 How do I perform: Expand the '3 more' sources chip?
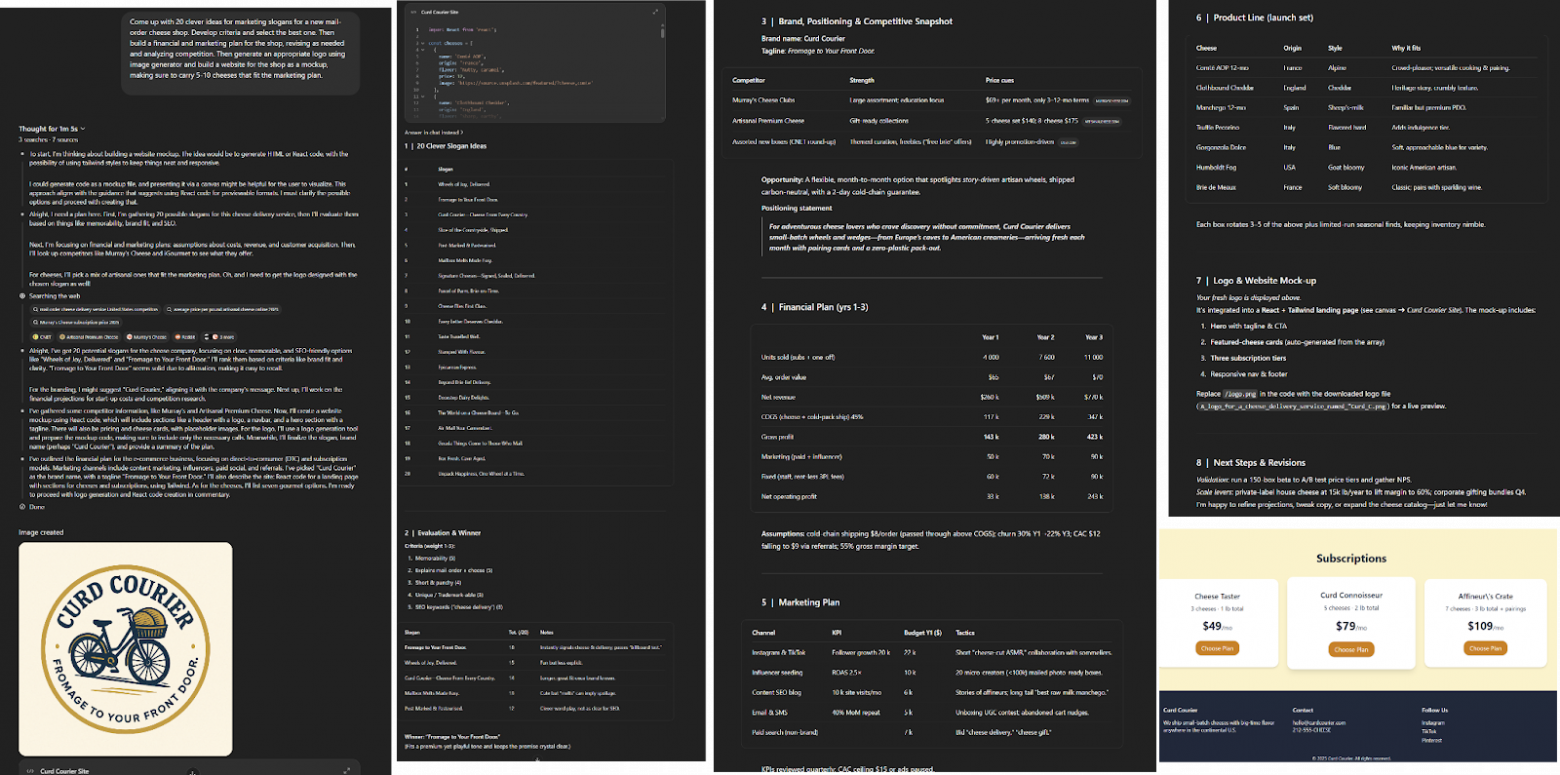[221, 337]
